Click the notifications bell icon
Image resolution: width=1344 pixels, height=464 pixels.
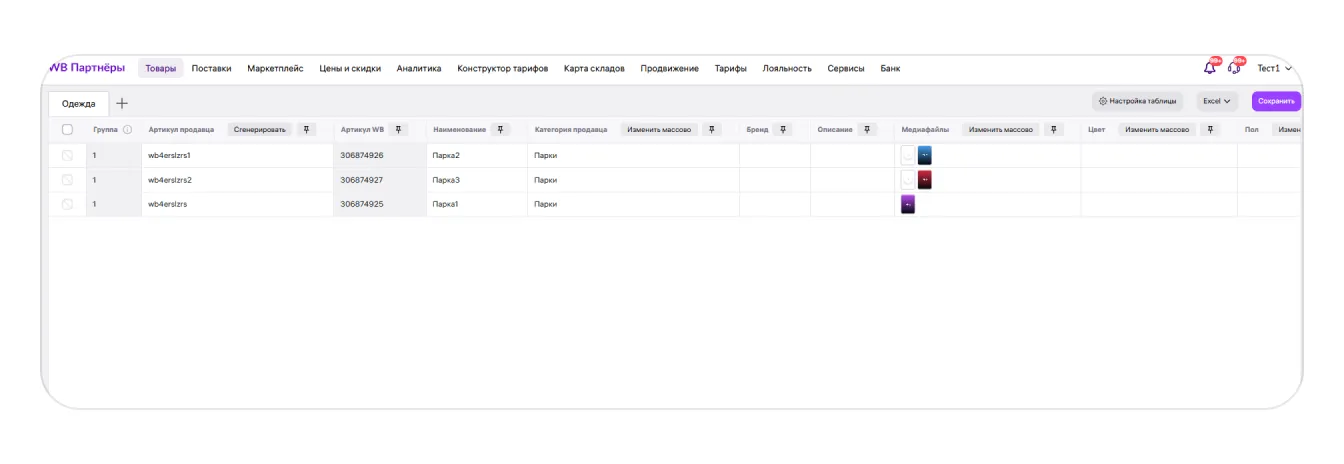(x=1210, y=68)
